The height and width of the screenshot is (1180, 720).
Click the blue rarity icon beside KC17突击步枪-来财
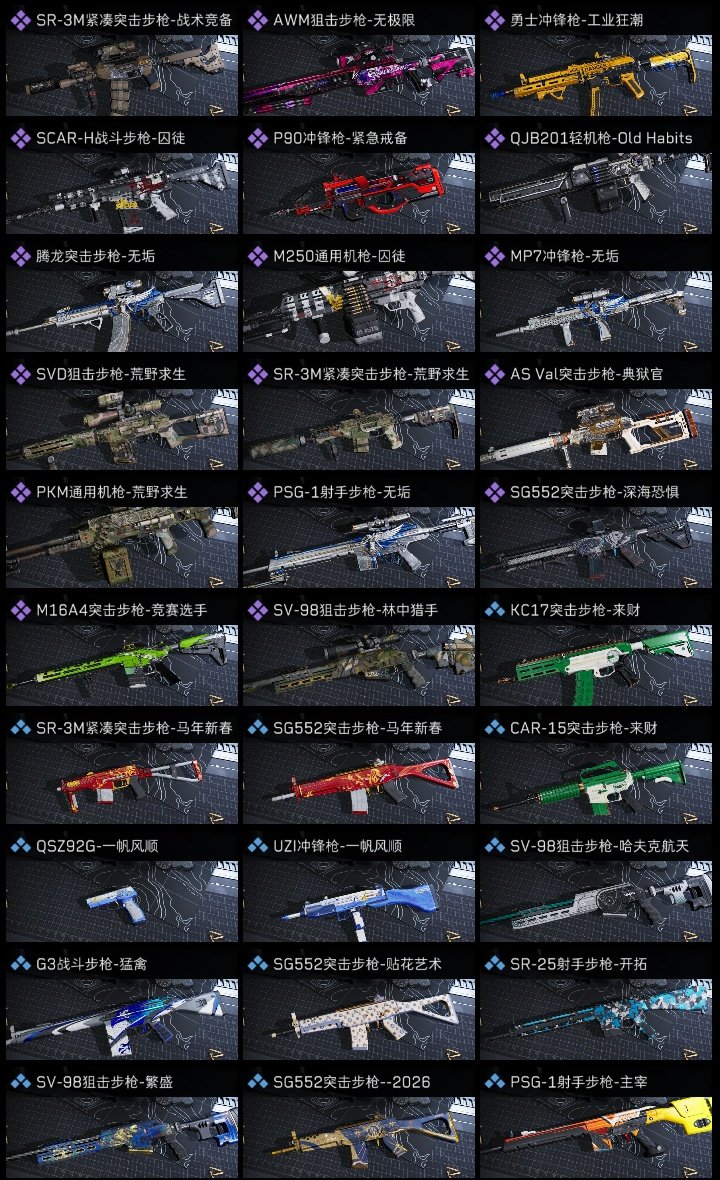(x=494, y=610)
